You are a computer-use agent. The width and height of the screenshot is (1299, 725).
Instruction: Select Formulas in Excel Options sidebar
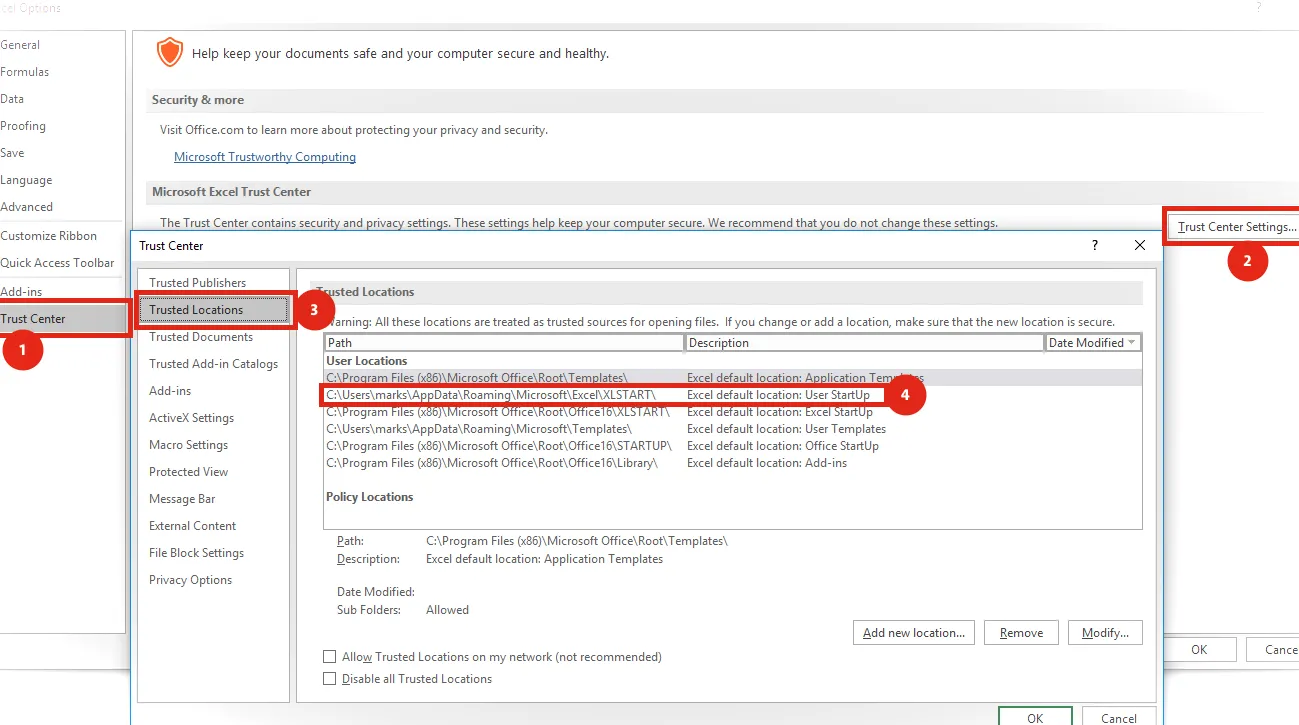[25, 72]
